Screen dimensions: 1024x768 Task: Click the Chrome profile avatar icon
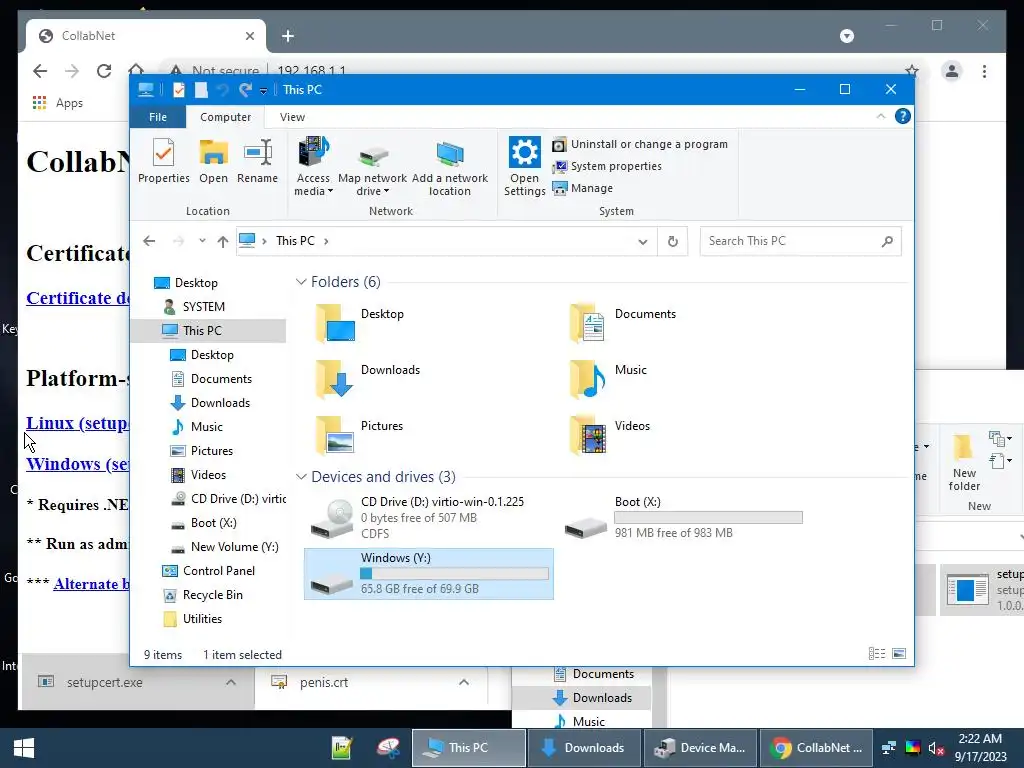tap(952, 71)
